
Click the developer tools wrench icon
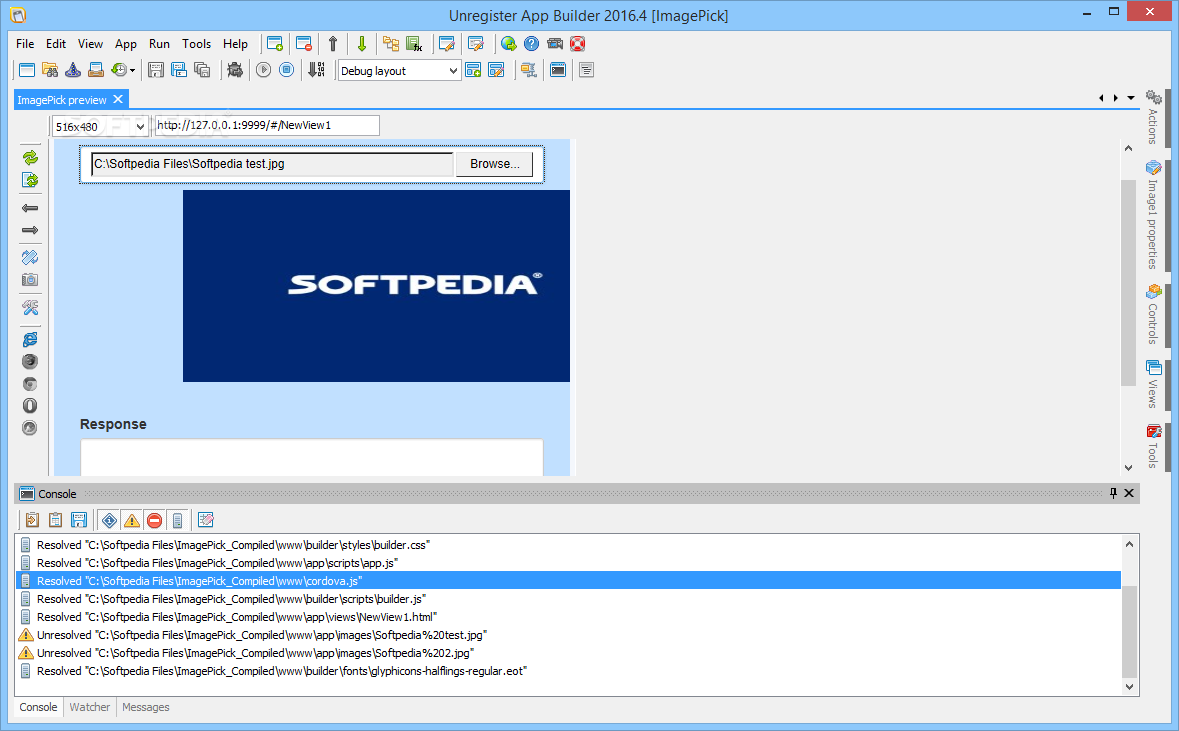point(30,308)
